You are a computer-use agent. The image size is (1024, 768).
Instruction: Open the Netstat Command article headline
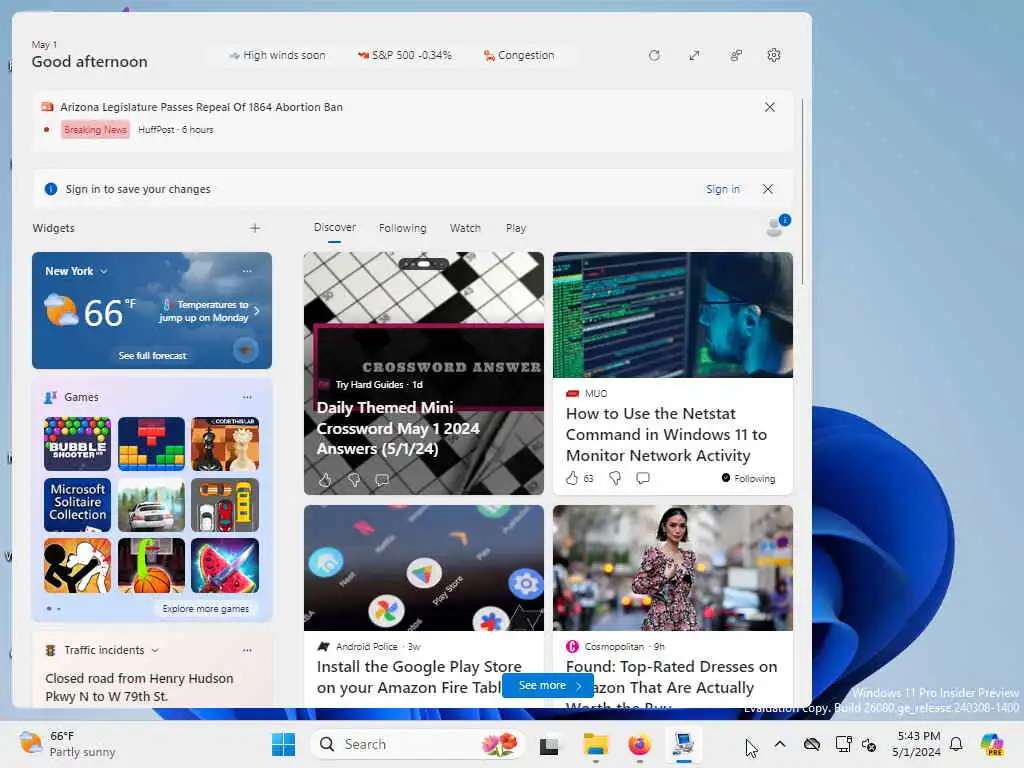pos(666,434)
